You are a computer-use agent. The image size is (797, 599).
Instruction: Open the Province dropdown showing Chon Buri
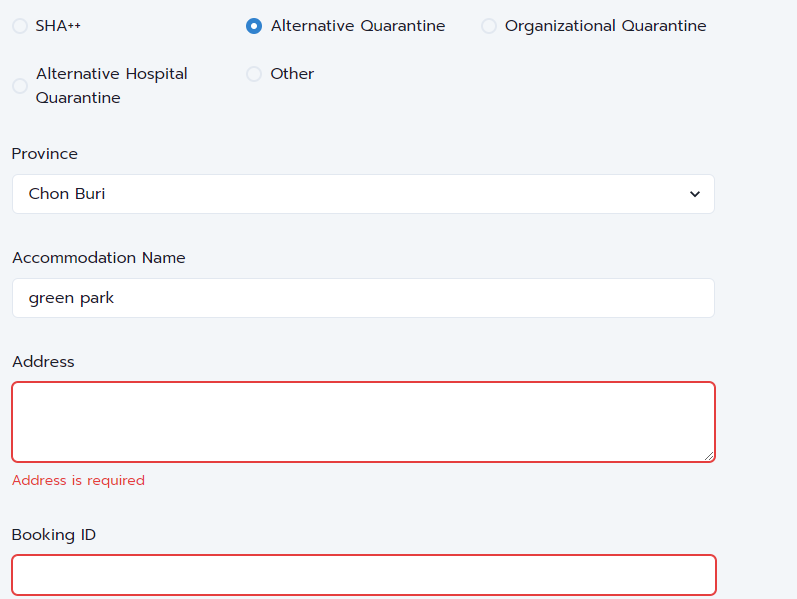click(x=363, y=194)
